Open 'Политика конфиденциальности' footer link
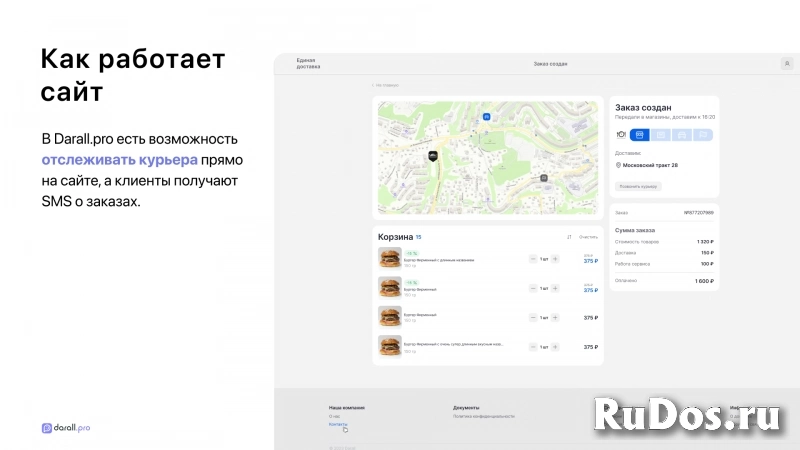Image resolution: width=800 pixels, height=450 pixels. 484,416
